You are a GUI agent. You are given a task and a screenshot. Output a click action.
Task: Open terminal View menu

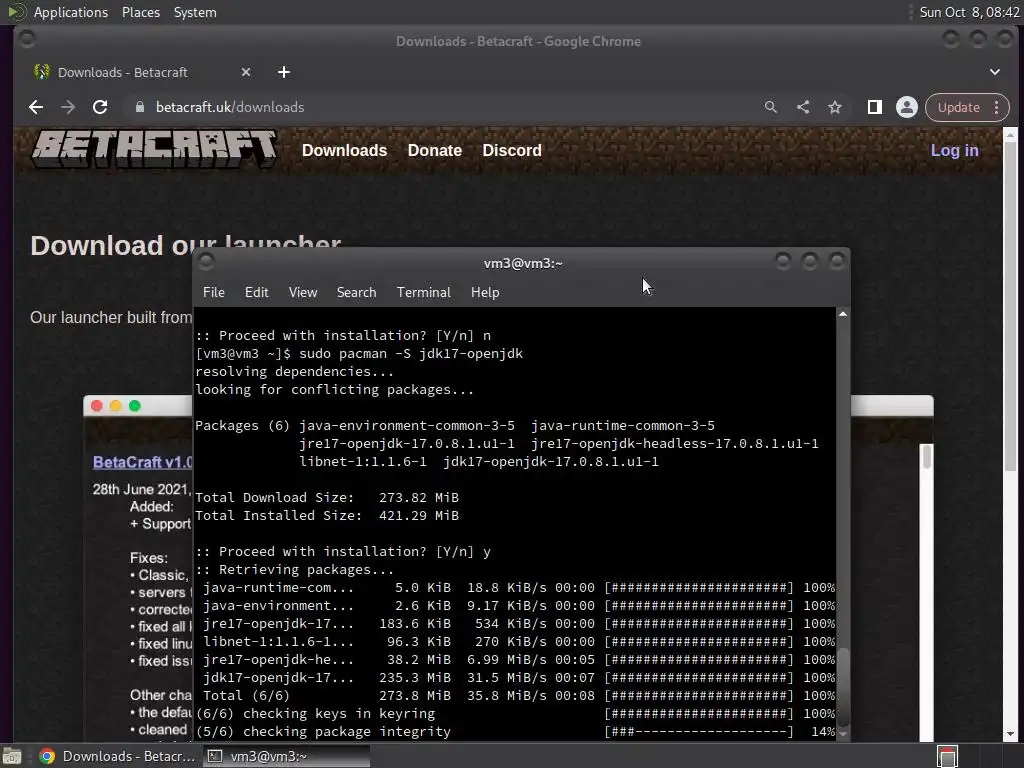pos(302,292)
